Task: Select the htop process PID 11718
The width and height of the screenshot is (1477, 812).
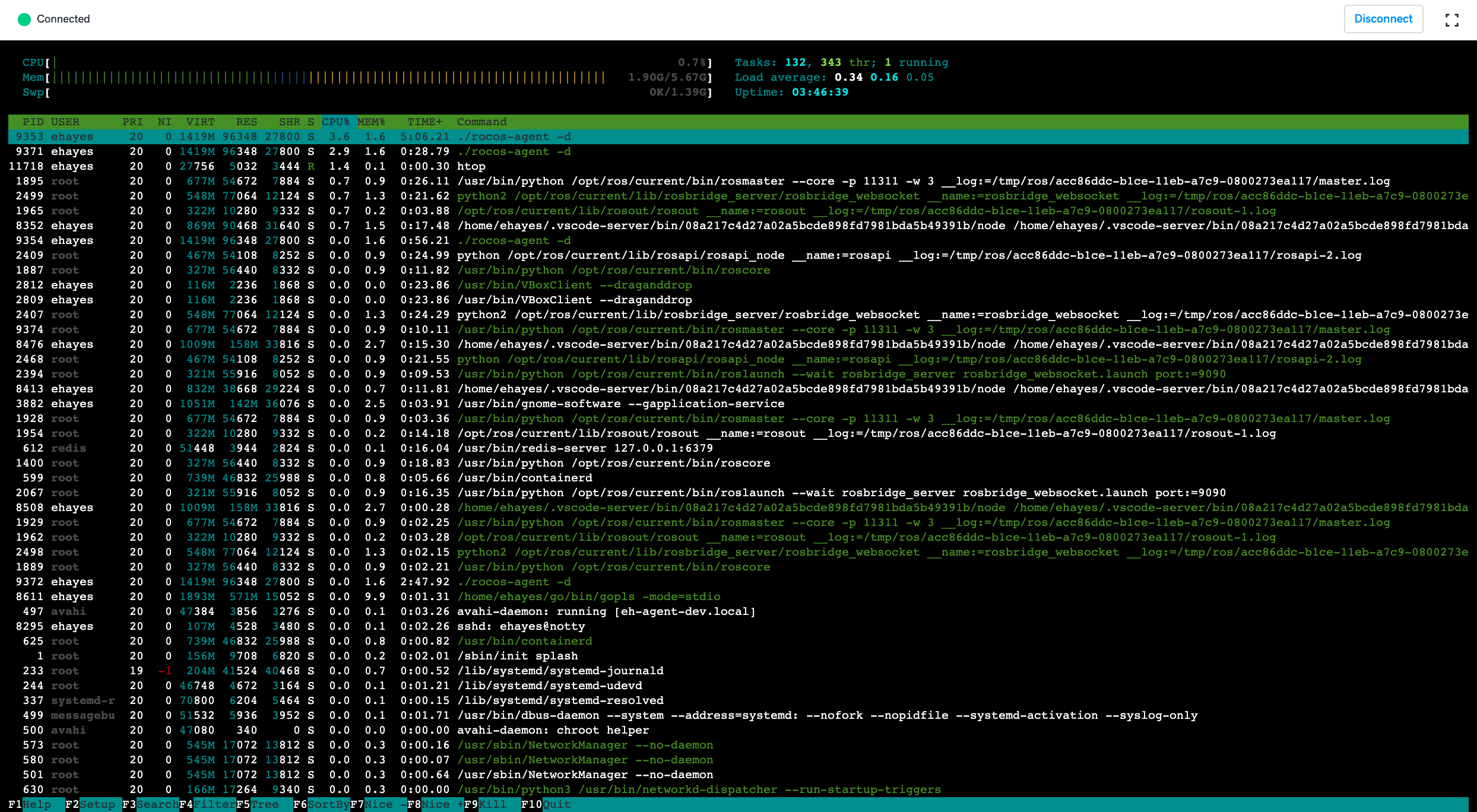Action: pos(738,166)
